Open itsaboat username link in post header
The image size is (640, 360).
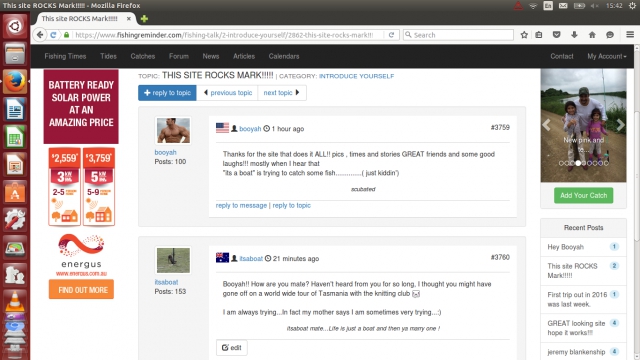pos(251,259)
